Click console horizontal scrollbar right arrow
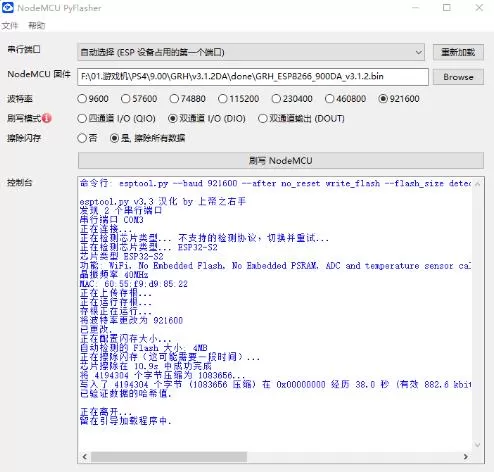The width and height of the screenshot is (494, 472). pos(466,457)
